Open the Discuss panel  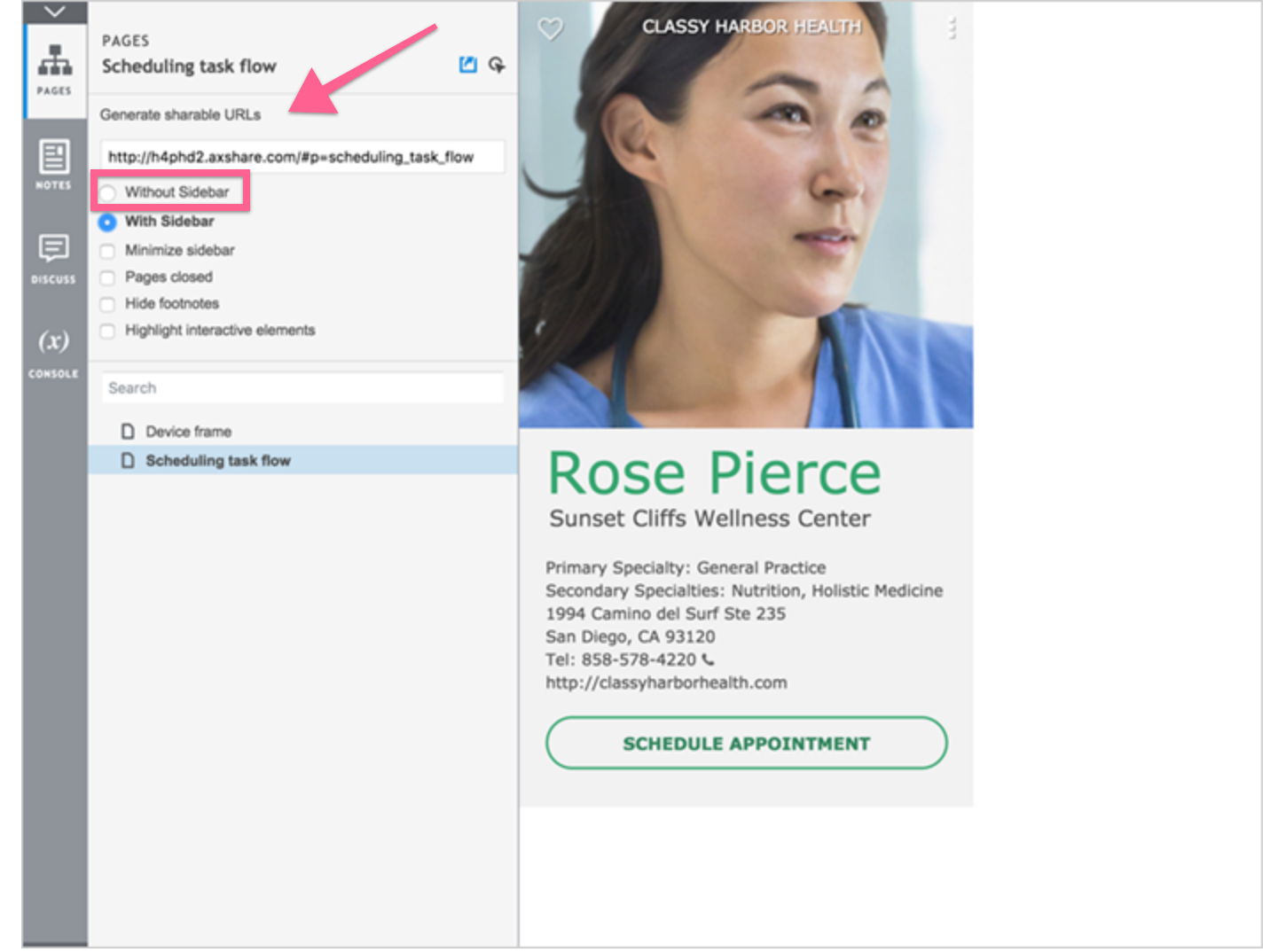click(53, 257)
